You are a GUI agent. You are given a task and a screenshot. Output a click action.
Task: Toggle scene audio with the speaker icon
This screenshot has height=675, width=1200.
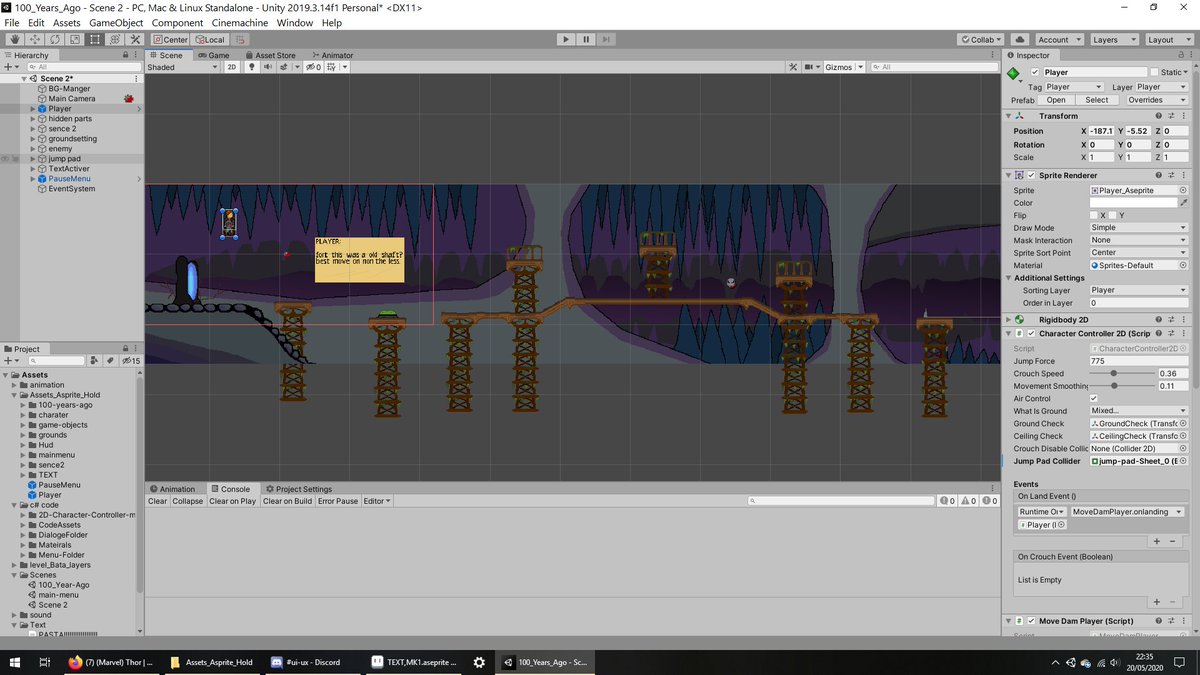[268, 67]
